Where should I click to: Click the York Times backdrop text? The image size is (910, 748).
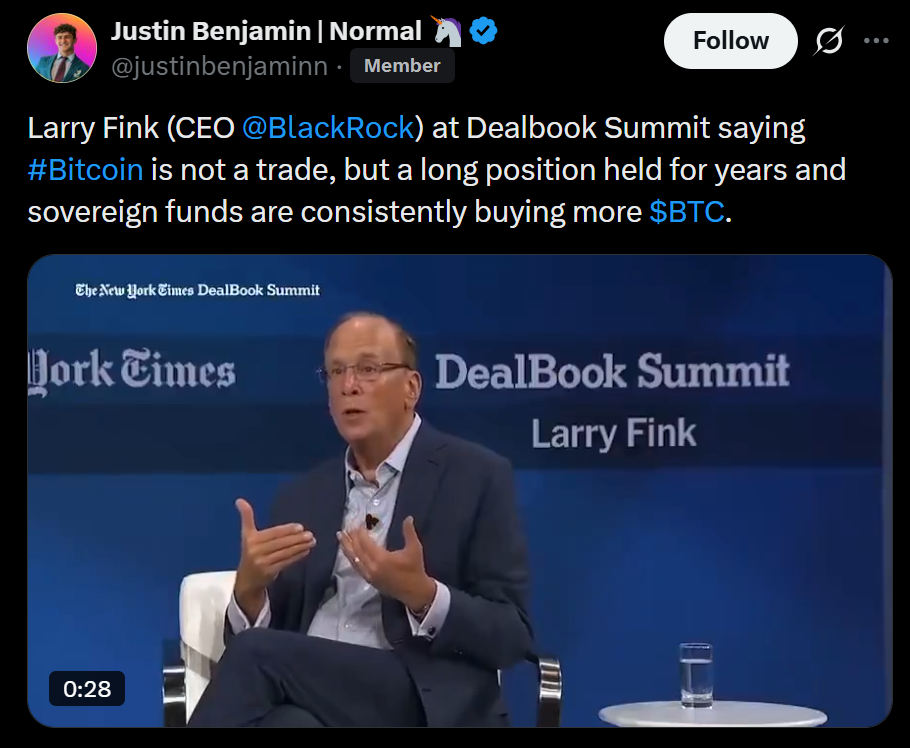pos(132,371)
